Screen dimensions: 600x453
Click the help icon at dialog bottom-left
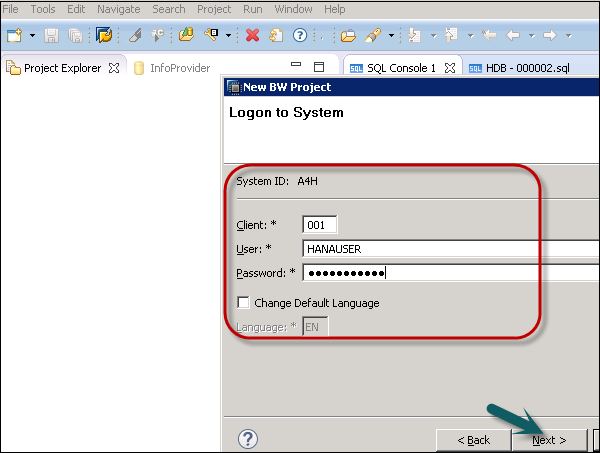tap(248, 439)
